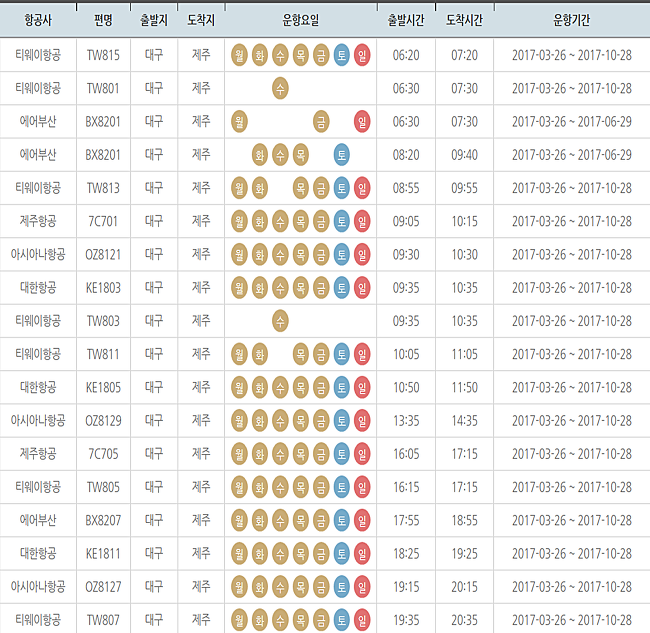Click the 도착시간 column header

click(464, 20)
